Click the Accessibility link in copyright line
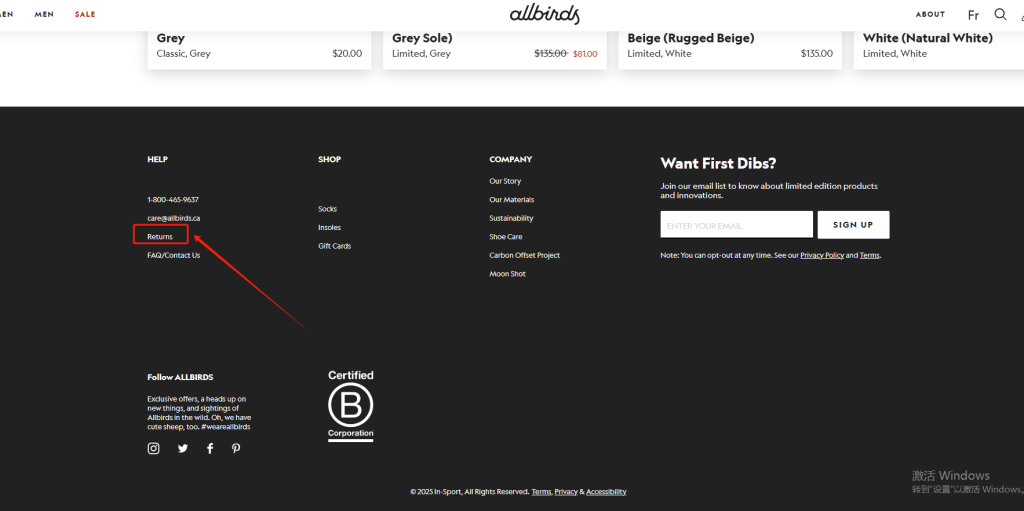Screen dimensions: 1024x511 (606, 492)
